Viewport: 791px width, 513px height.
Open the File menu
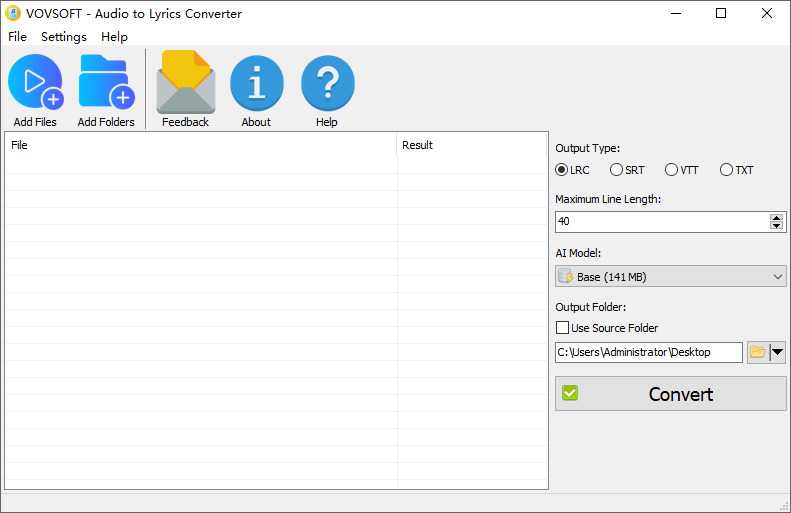[x=18, y=37]
